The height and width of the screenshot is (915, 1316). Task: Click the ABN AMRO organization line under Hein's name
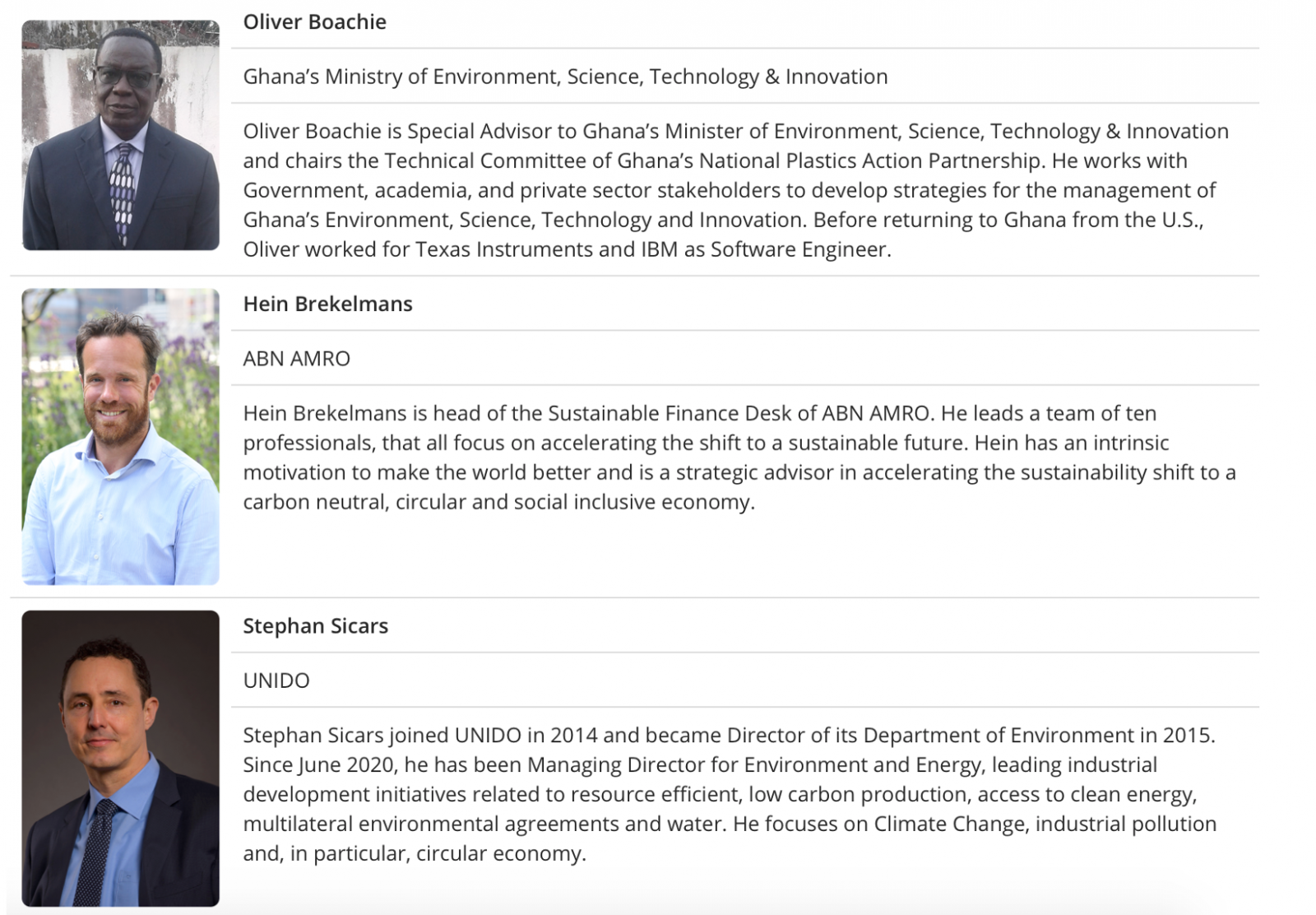[296, 359]
